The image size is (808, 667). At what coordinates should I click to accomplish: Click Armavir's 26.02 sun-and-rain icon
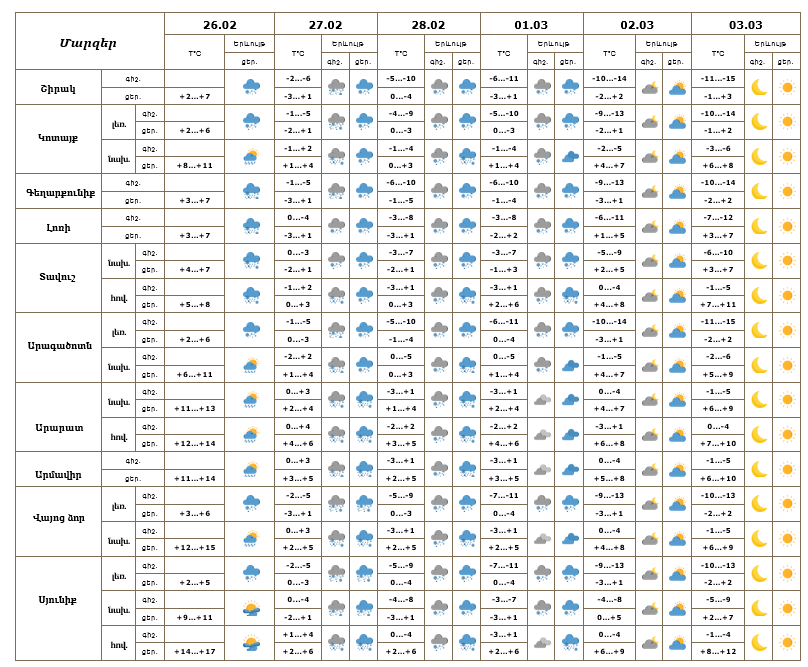[250, 469]
